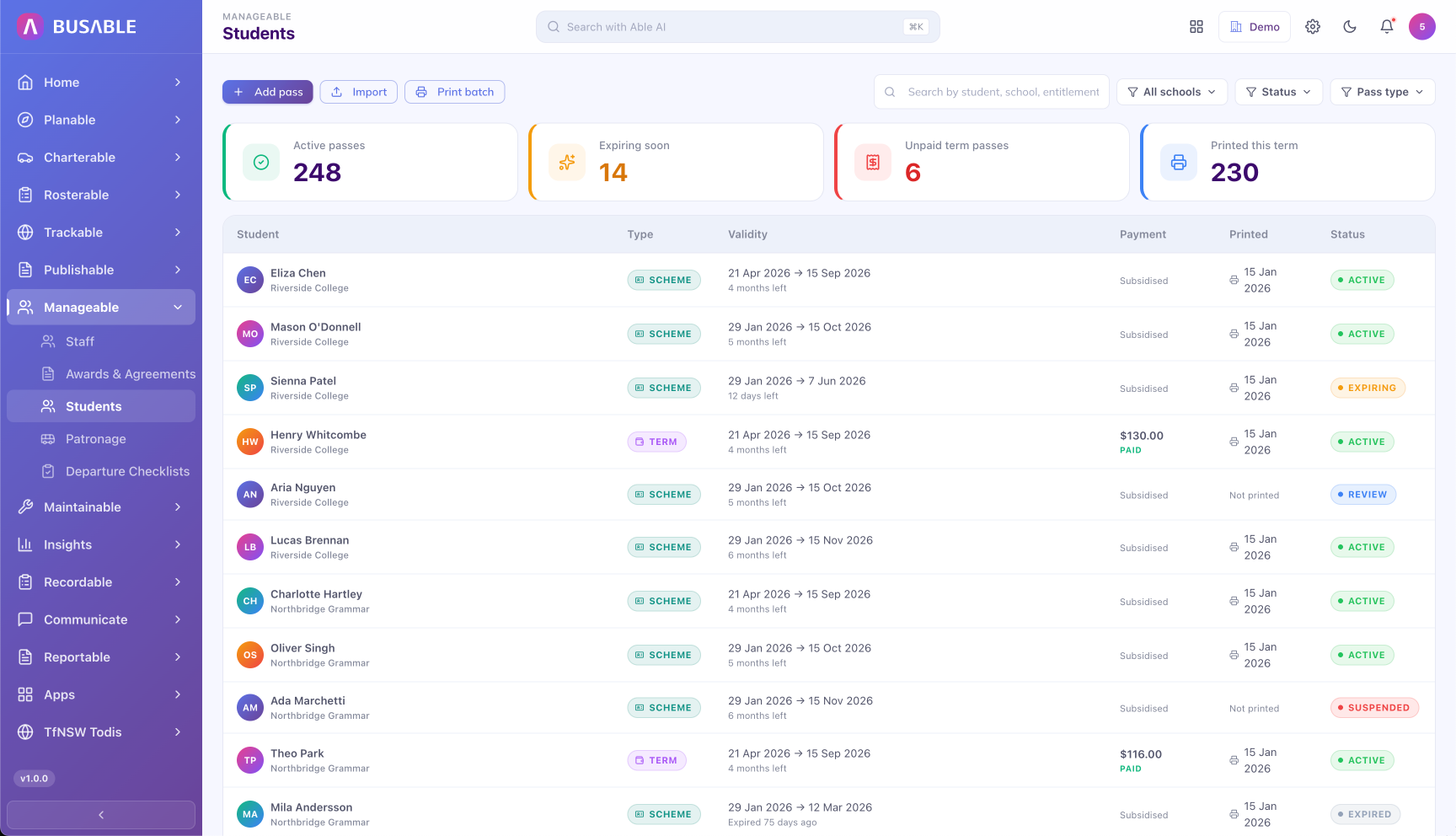Open the settings gear icon
Image resolution: width=1456 pixels, height=836 pixels.
click(x=1312, y=27)
